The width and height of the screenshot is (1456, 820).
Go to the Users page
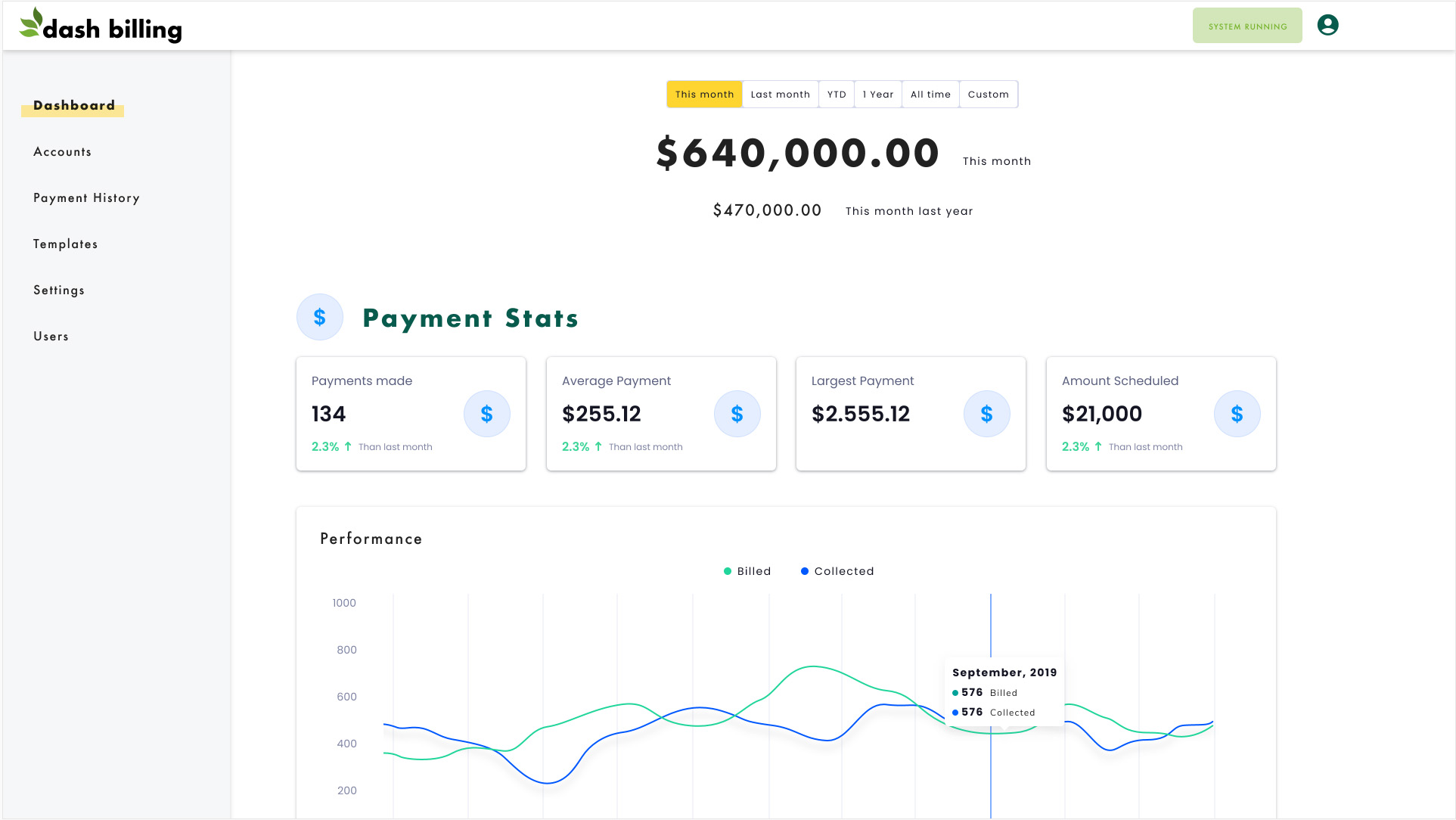[x=51, y=336]
